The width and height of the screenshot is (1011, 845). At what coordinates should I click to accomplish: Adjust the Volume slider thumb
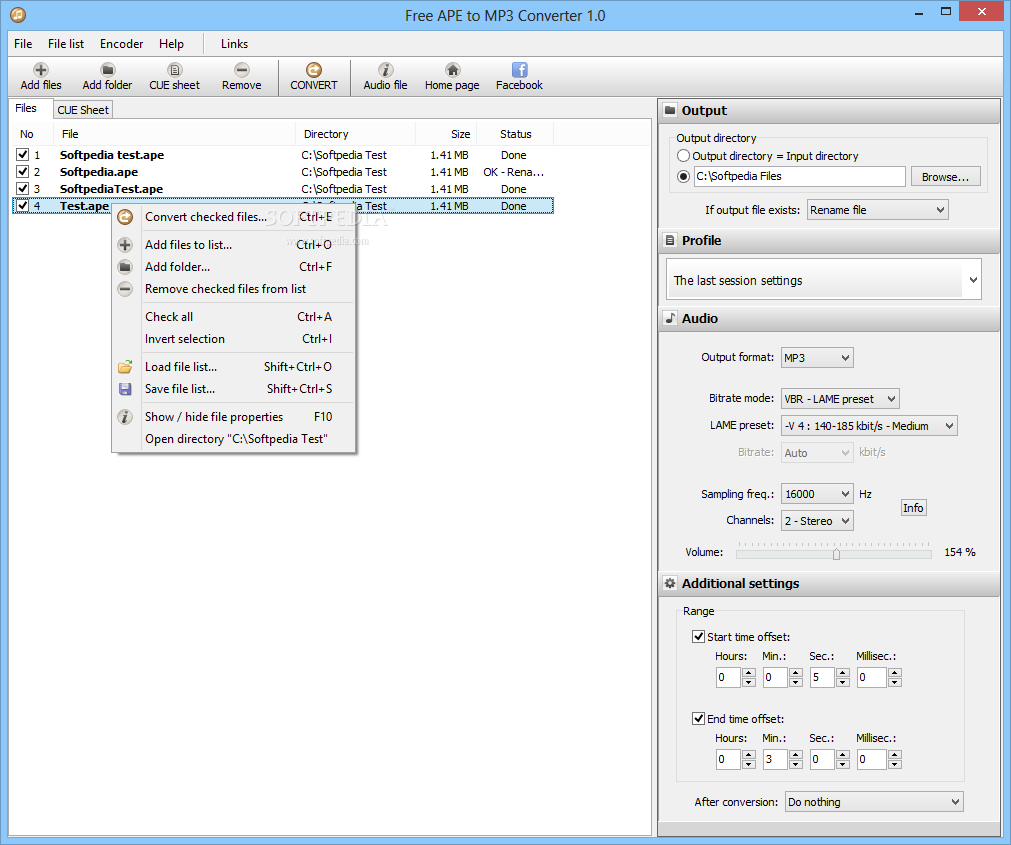point(836,554)
